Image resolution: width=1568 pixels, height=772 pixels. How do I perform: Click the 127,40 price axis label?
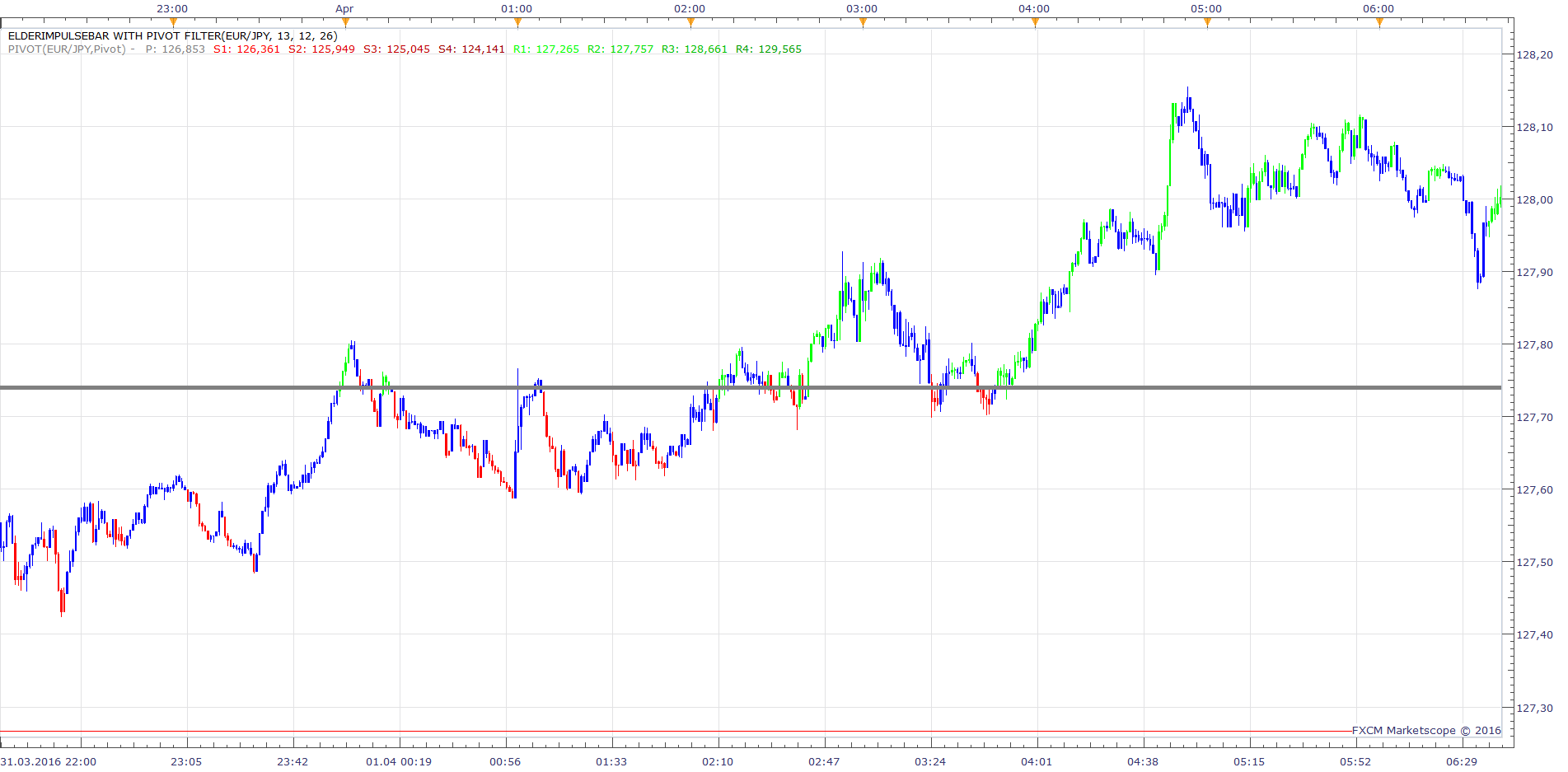tap(1535, 635)
